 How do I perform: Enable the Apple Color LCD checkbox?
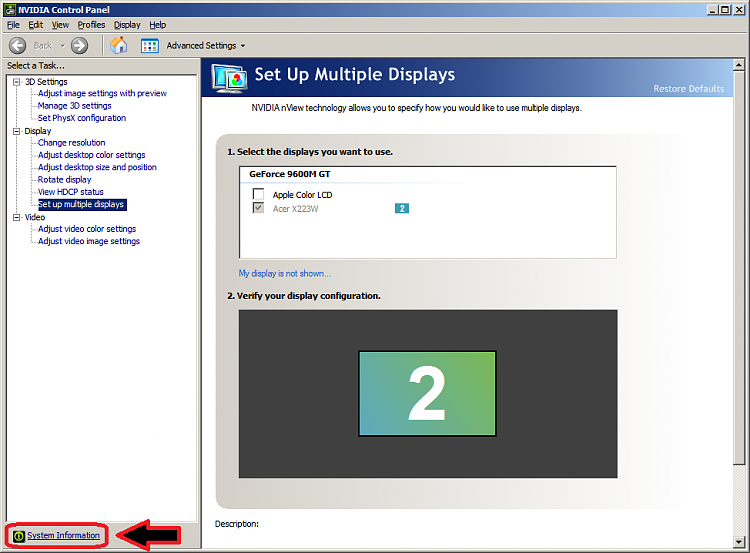pos(258,194)
